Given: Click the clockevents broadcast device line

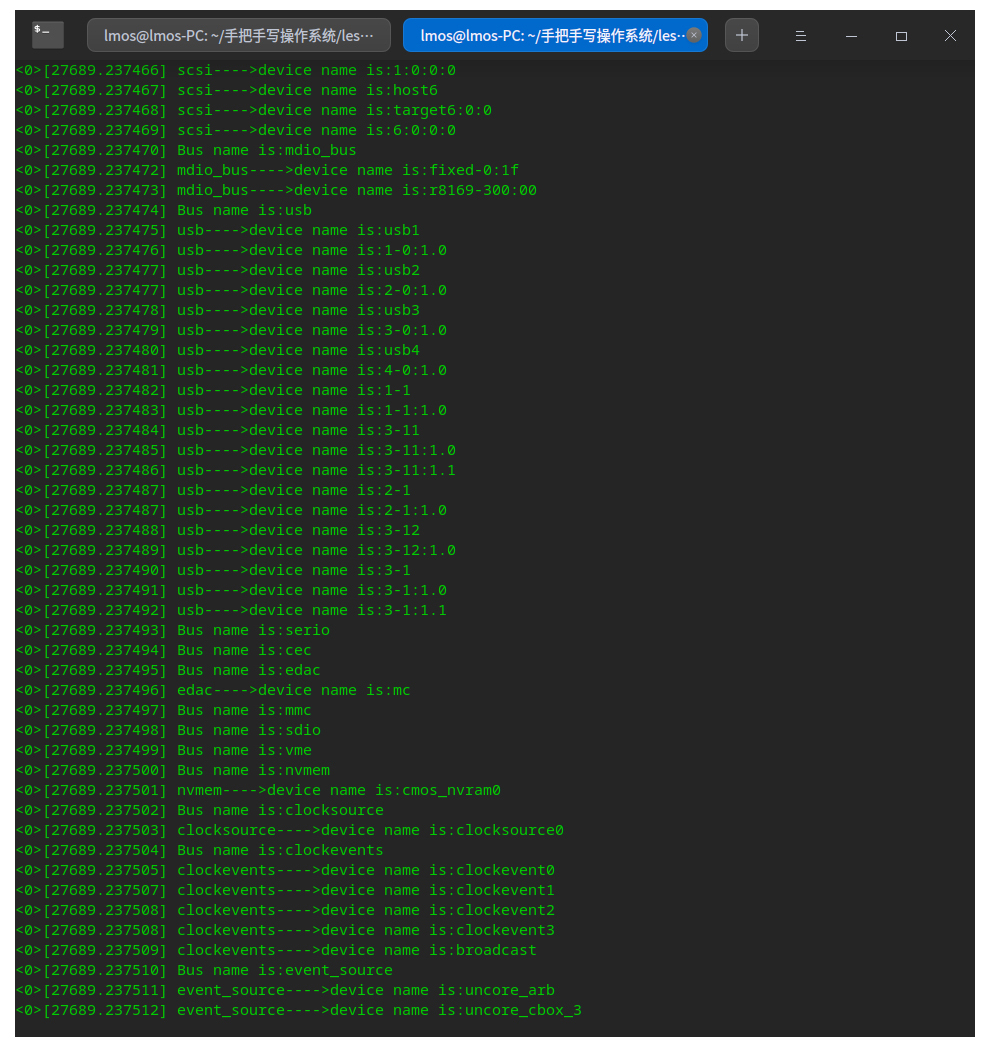Looking at the screenshot, I should 356,950.
